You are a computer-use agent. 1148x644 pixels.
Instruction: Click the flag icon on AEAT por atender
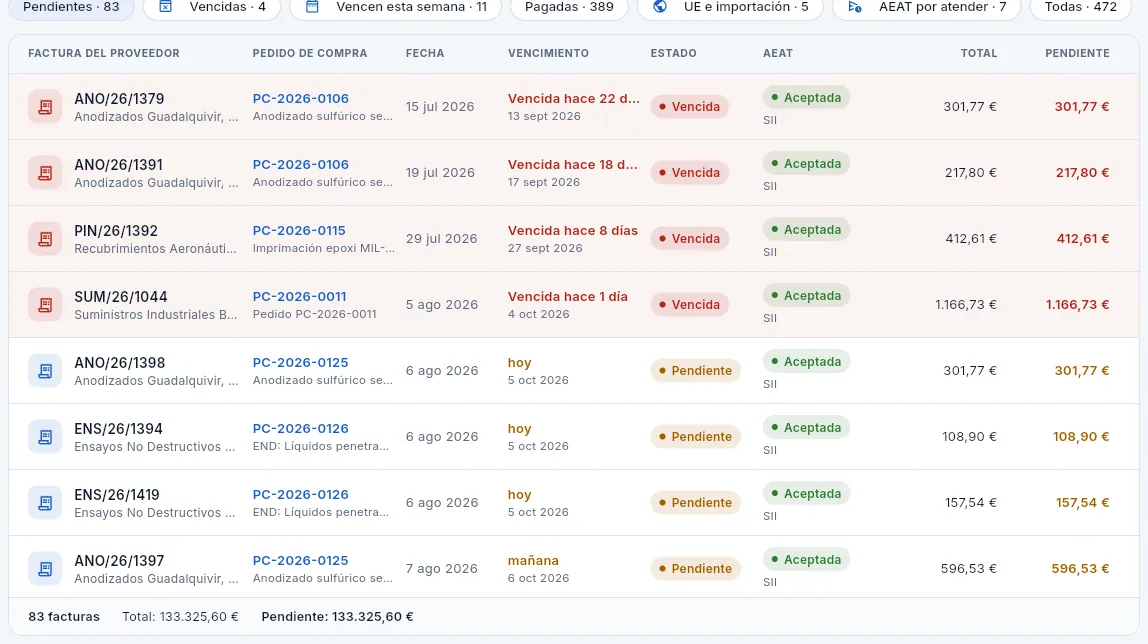(x=854, y=7)
